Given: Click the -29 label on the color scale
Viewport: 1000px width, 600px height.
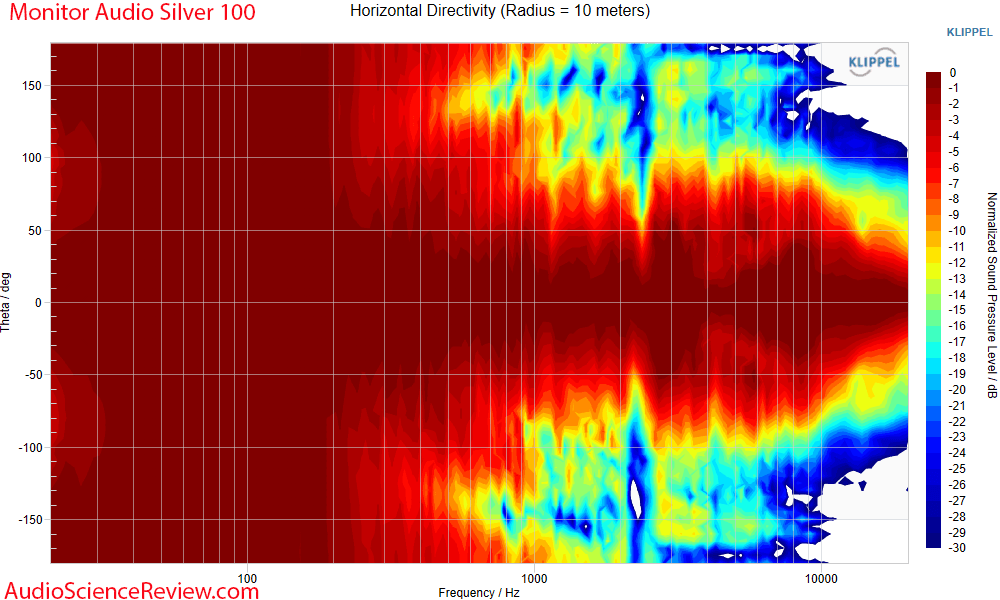Looking at the screenshot, I should (x=956, y=532).
